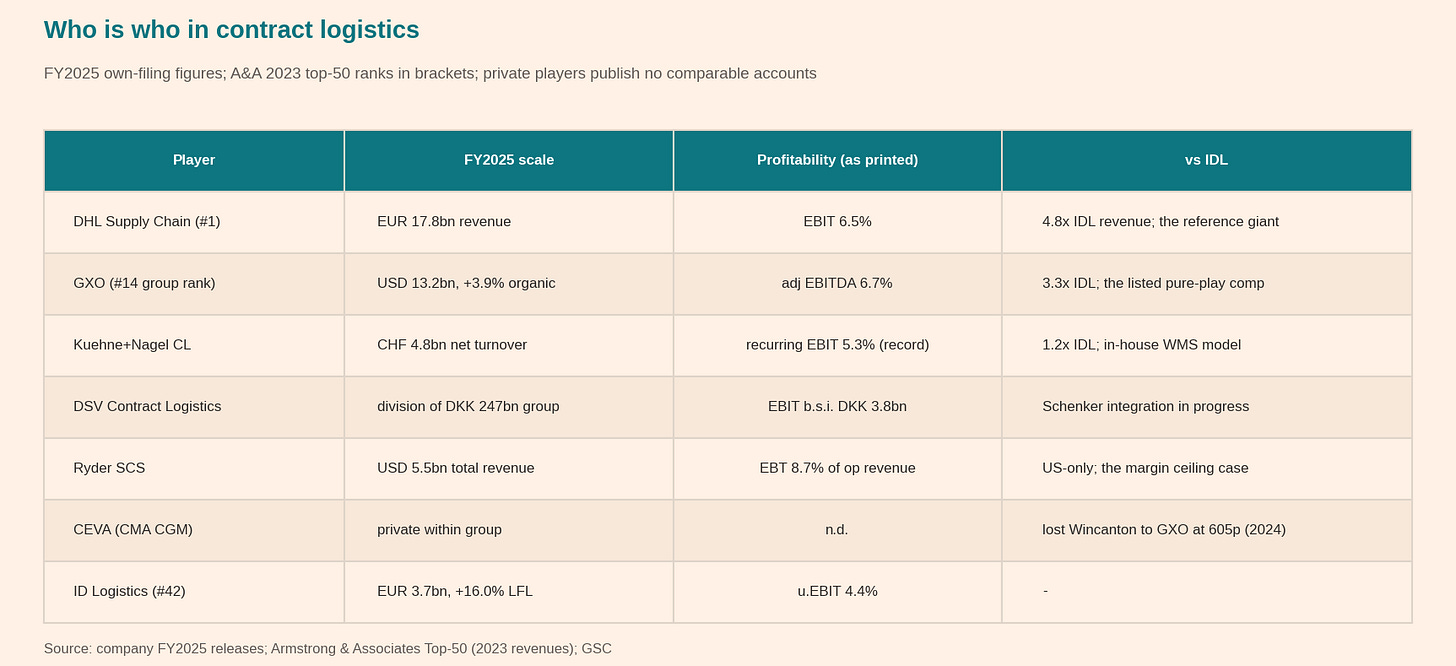This screenshot has width=1456, height=666.
Task: Select the 'DHL Supply Chain (#1)' cell
Action: click(x=194, y=222)
